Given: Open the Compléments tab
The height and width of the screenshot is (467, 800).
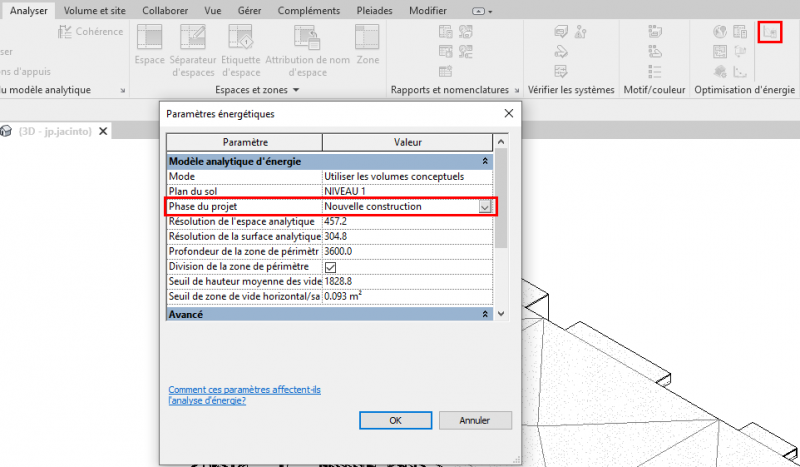Looking at the screenshot, I should point(309,10).
